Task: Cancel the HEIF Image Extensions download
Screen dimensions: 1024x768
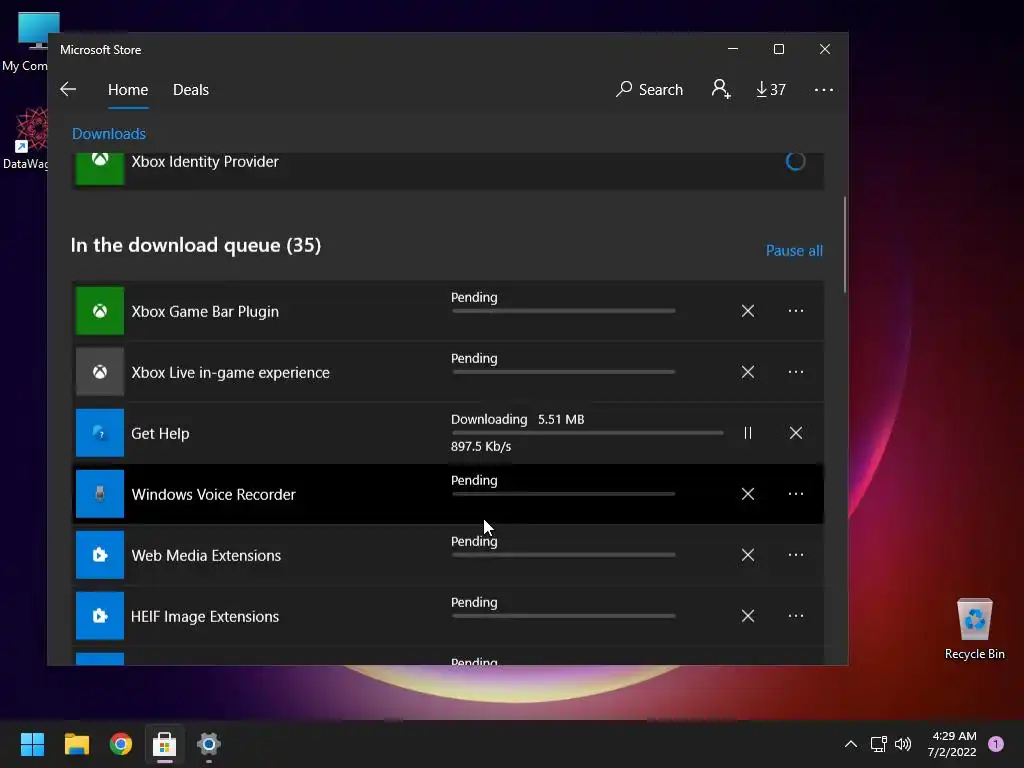Action: pos(748,616)
